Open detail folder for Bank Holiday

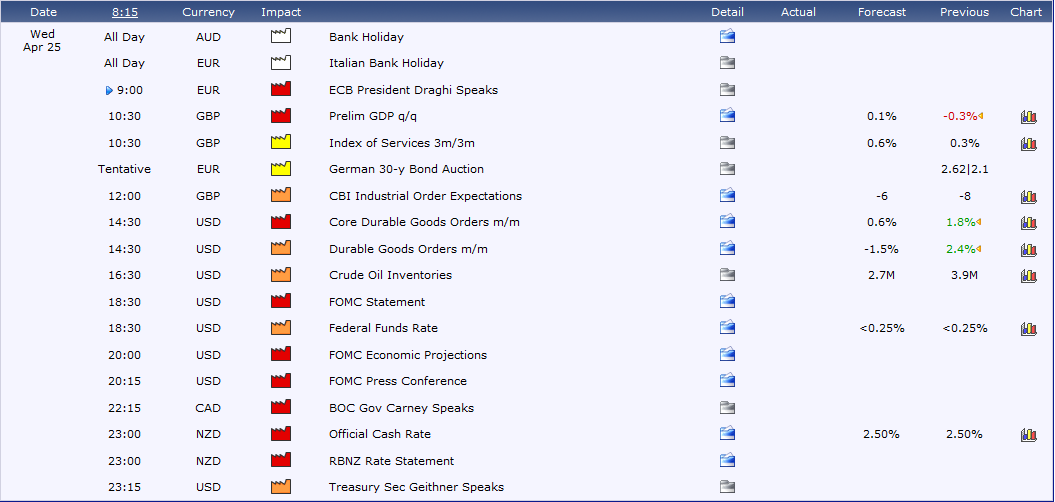pyautogui.click(x=727, y=37)
